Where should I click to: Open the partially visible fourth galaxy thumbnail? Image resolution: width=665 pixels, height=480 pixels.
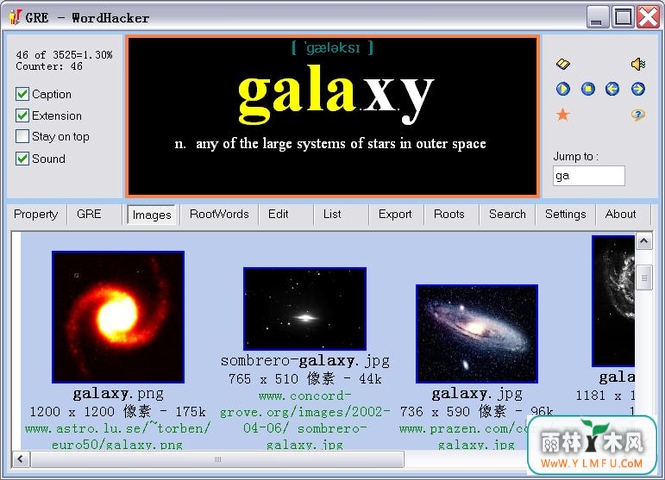[613, 301]
